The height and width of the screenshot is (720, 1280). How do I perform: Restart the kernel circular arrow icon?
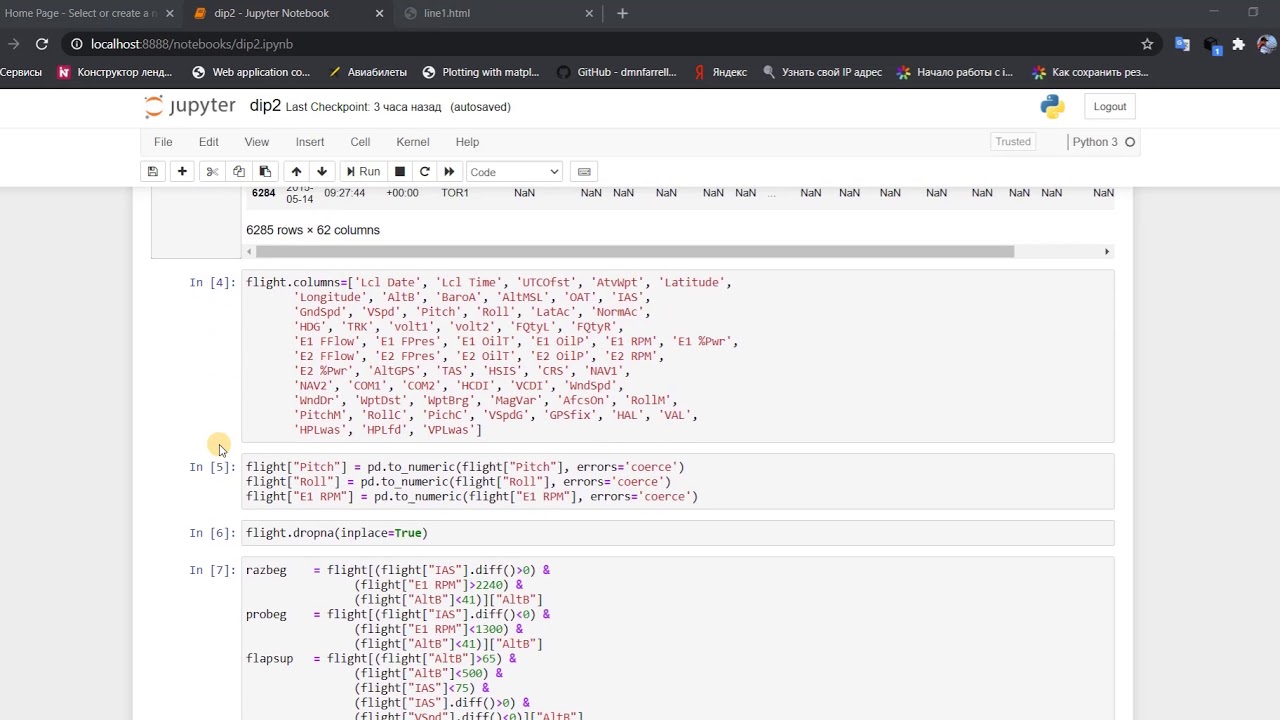click(425, 172)
